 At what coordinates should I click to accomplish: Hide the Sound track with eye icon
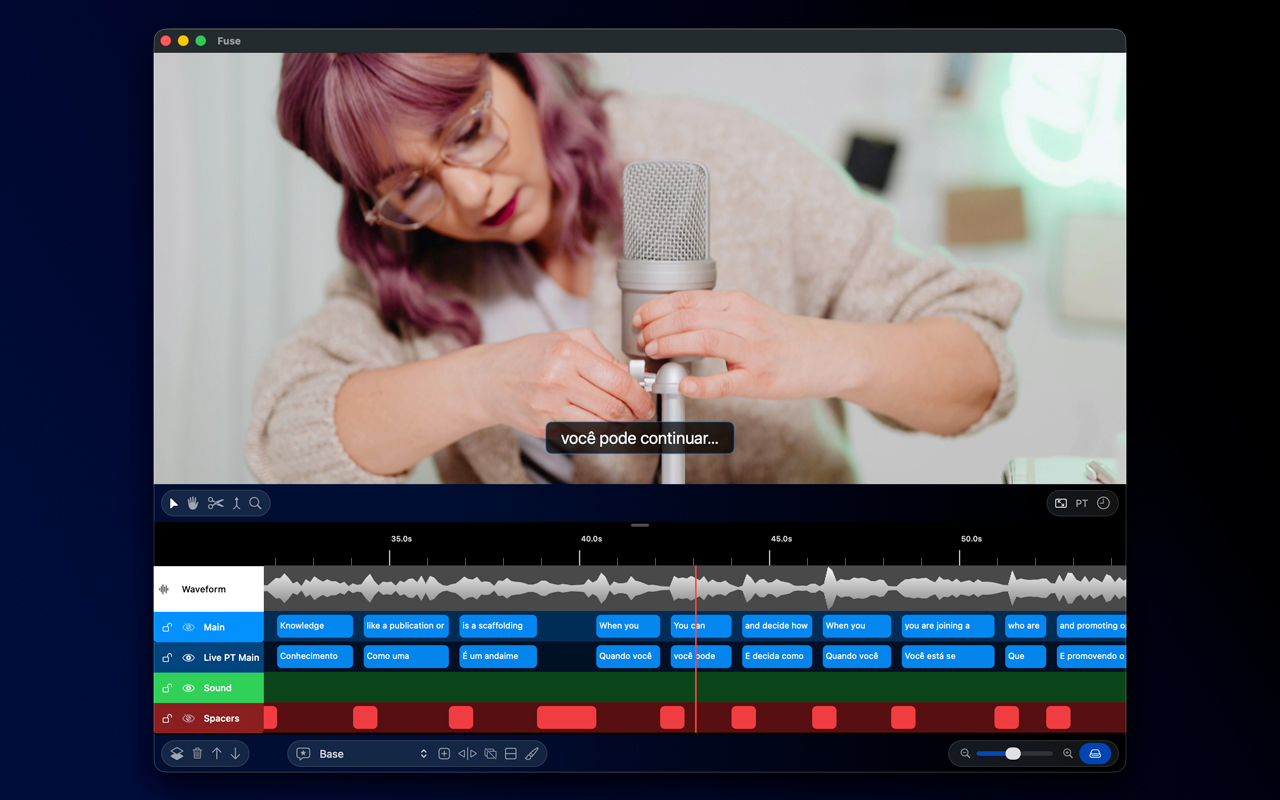point(188,689)
